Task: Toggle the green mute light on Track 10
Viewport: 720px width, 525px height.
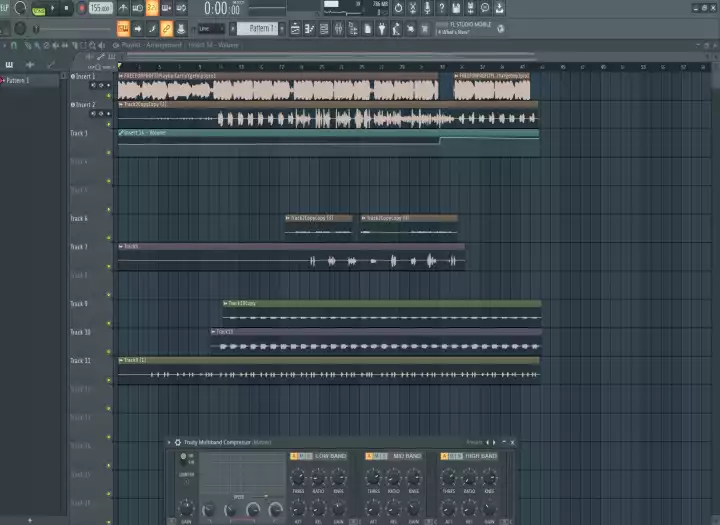Action: pos(109,352)
